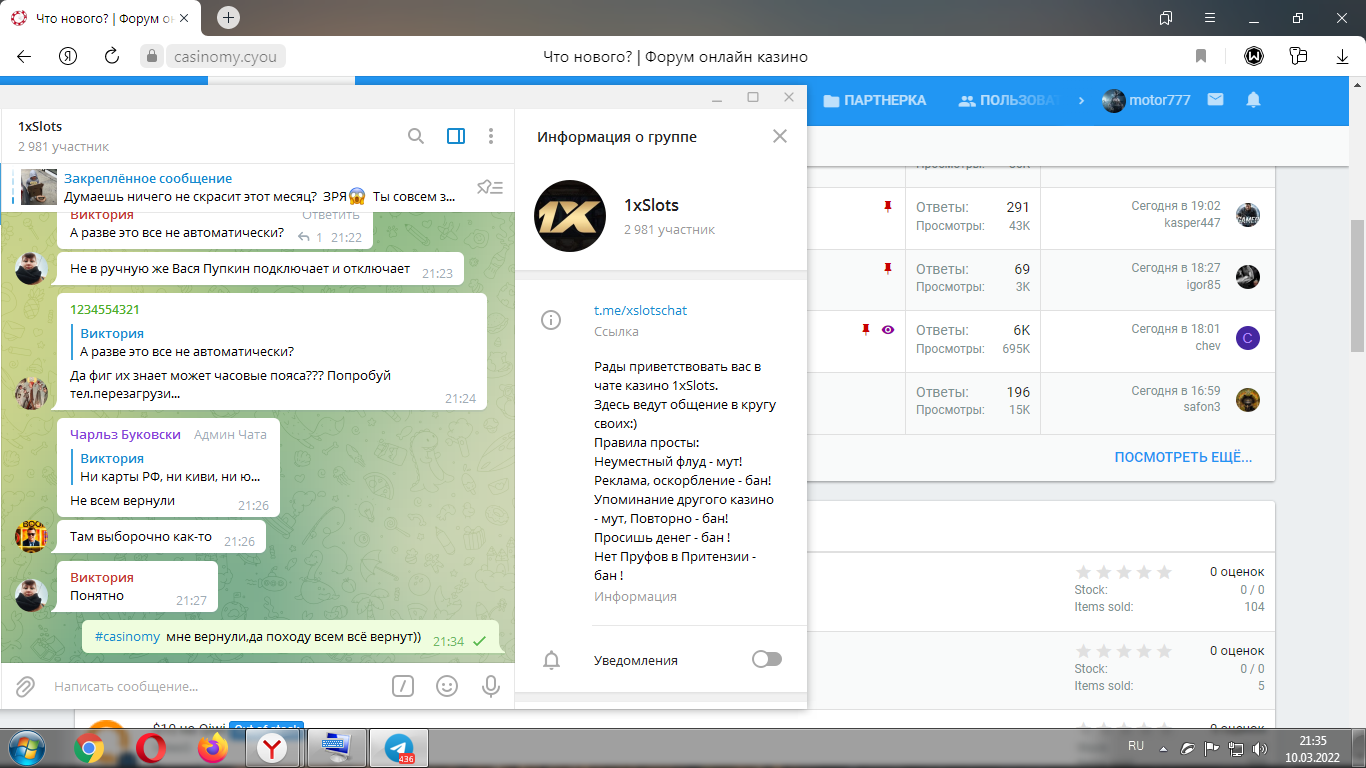Open the bot commands slash icon
This screenshot has height=768, width=1366.
402,686
